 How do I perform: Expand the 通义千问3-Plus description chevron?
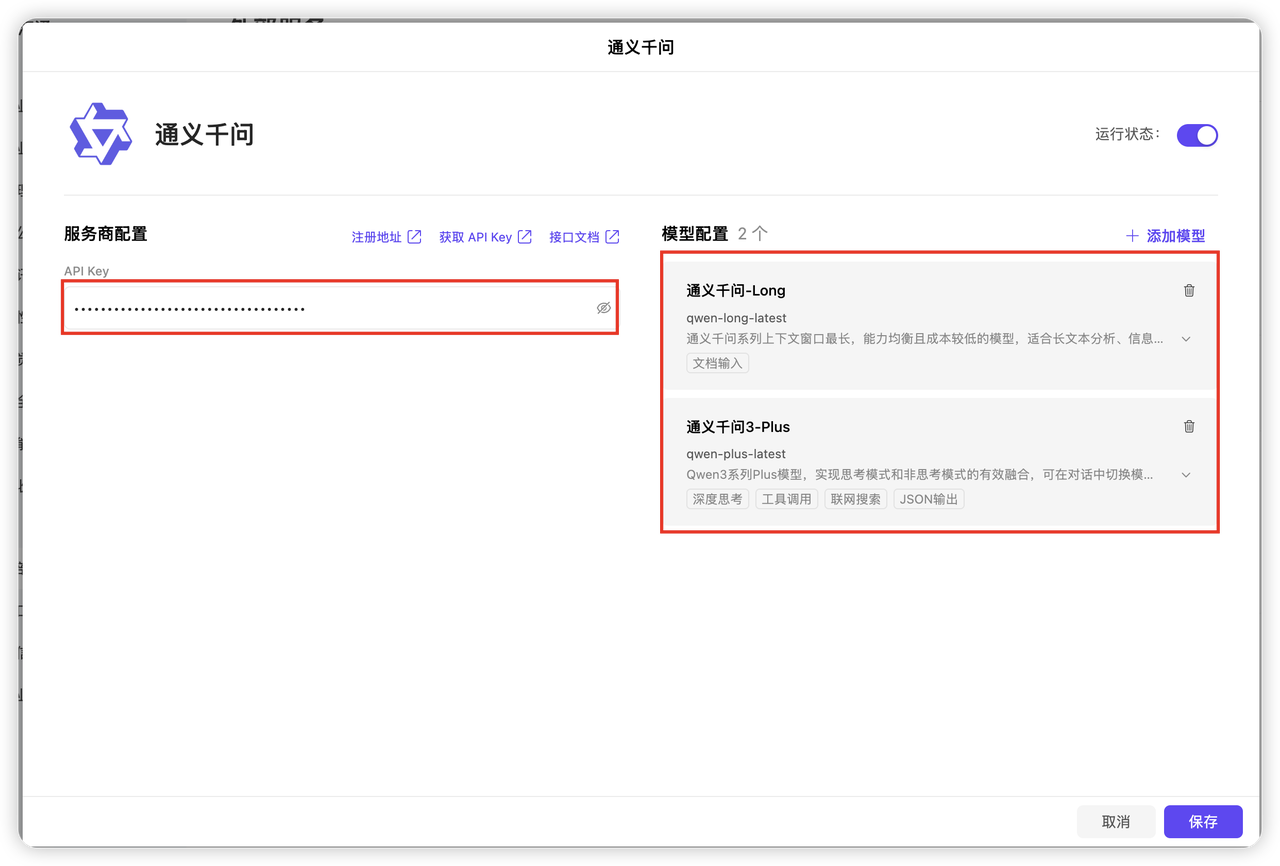[1186, 475]
